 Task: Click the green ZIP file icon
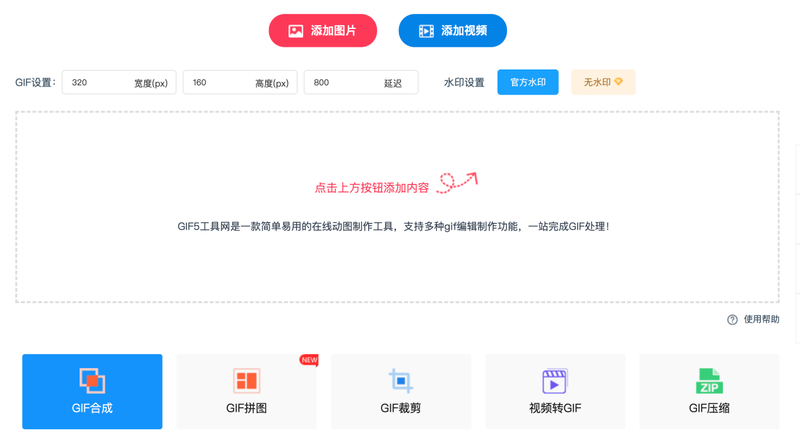(x=709, y=381)
